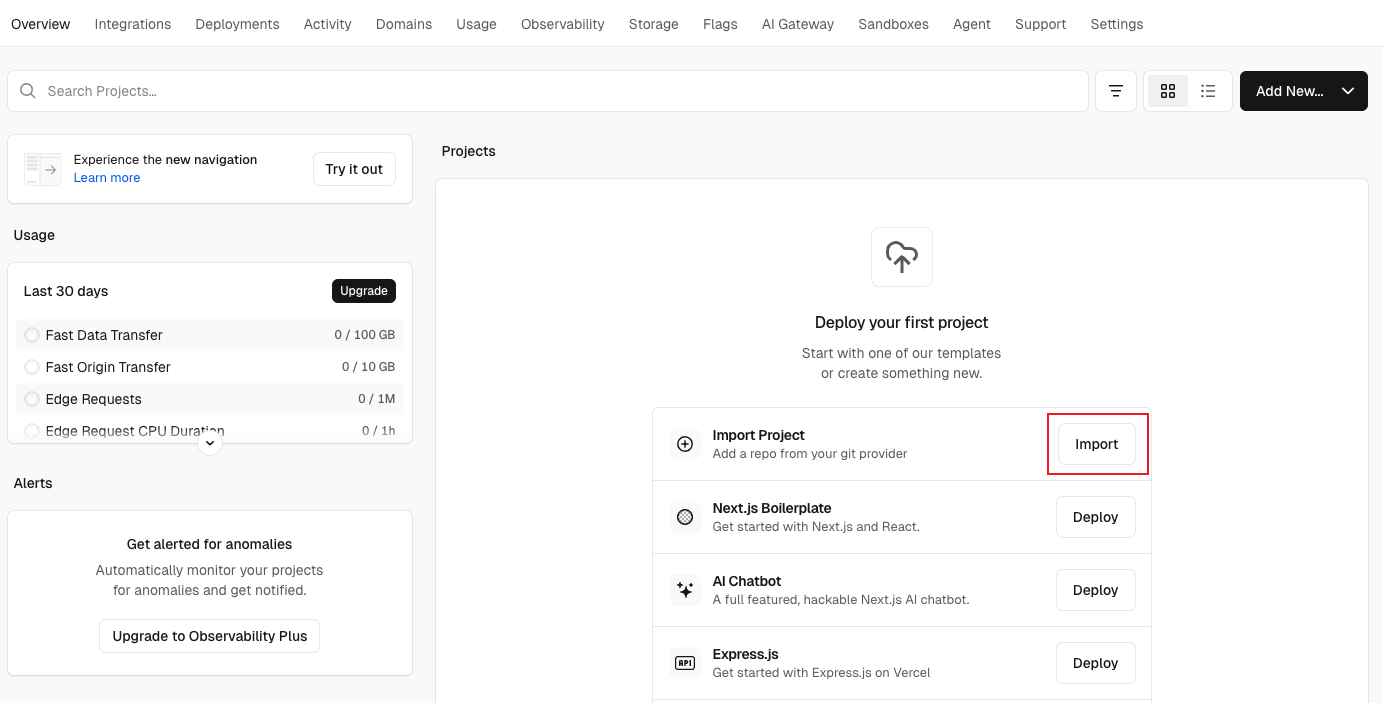Go to the Observability tab
The image size is (1383, 703).
(562, 24)
